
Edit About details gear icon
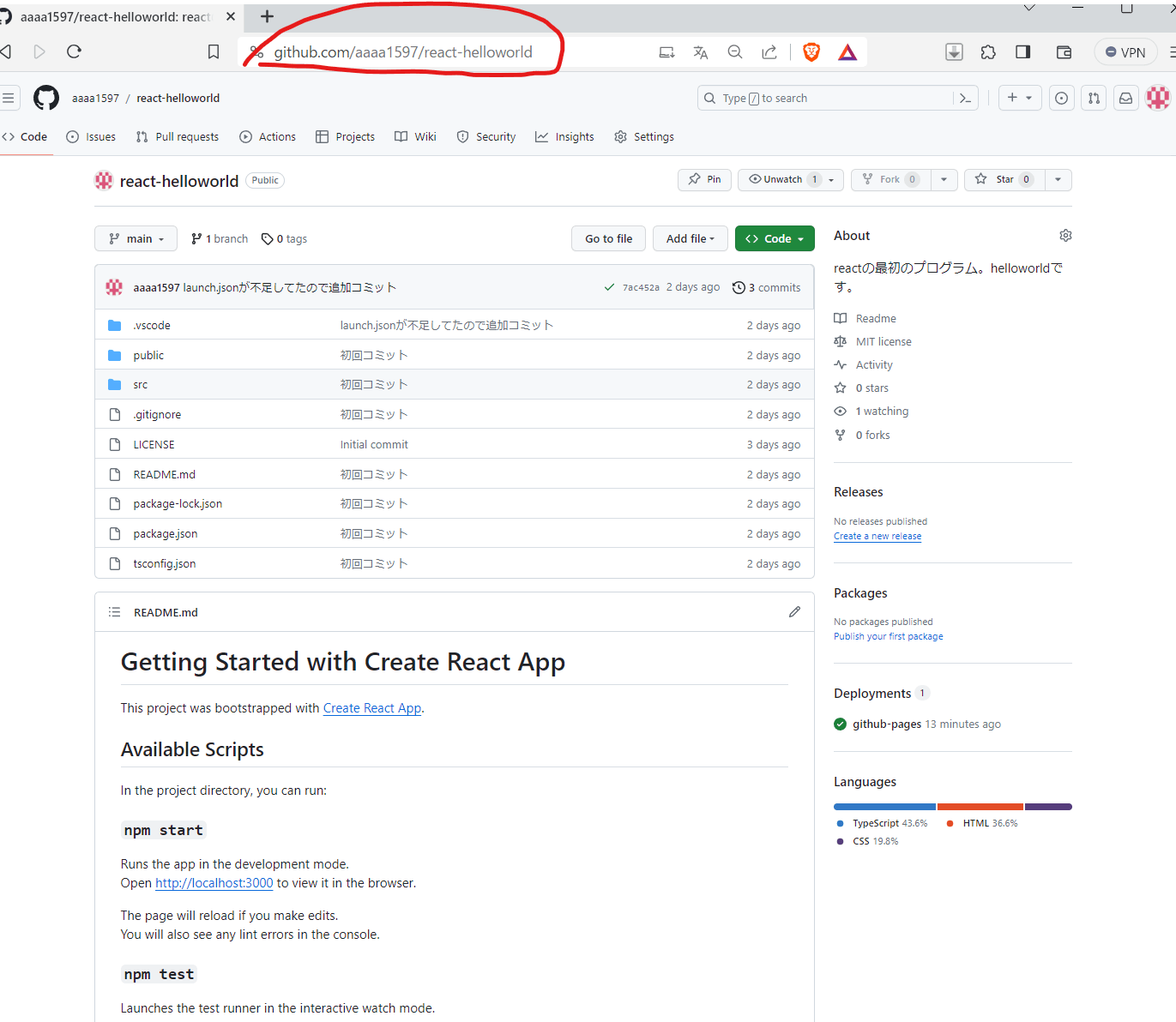1065,235
